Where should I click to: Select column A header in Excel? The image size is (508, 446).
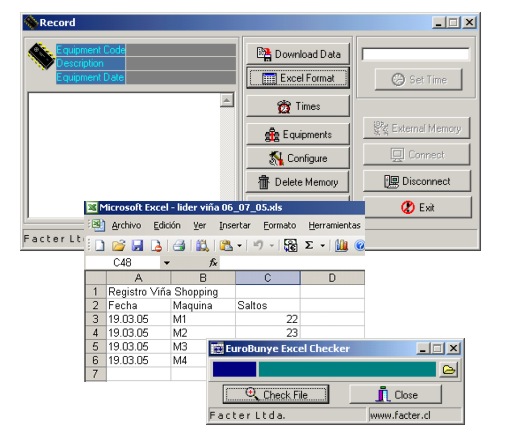(x=138, y=278)
